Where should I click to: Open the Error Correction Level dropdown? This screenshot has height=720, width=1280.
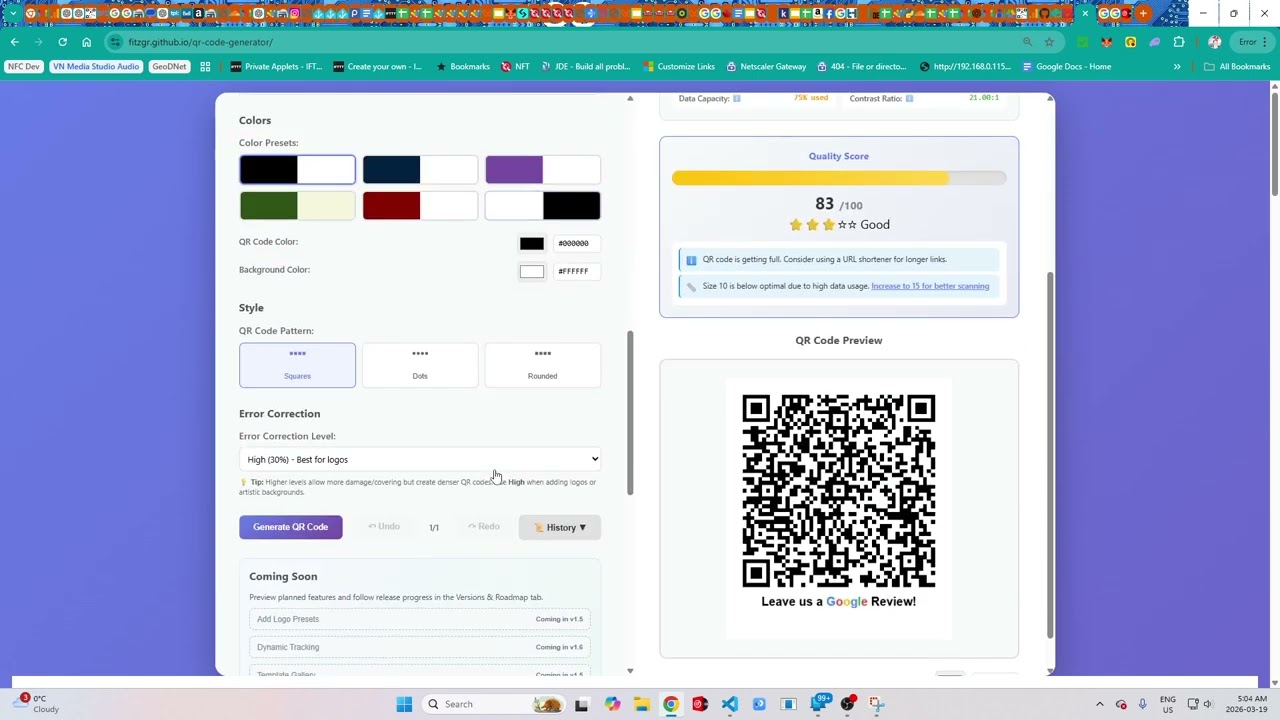point(420,459)
